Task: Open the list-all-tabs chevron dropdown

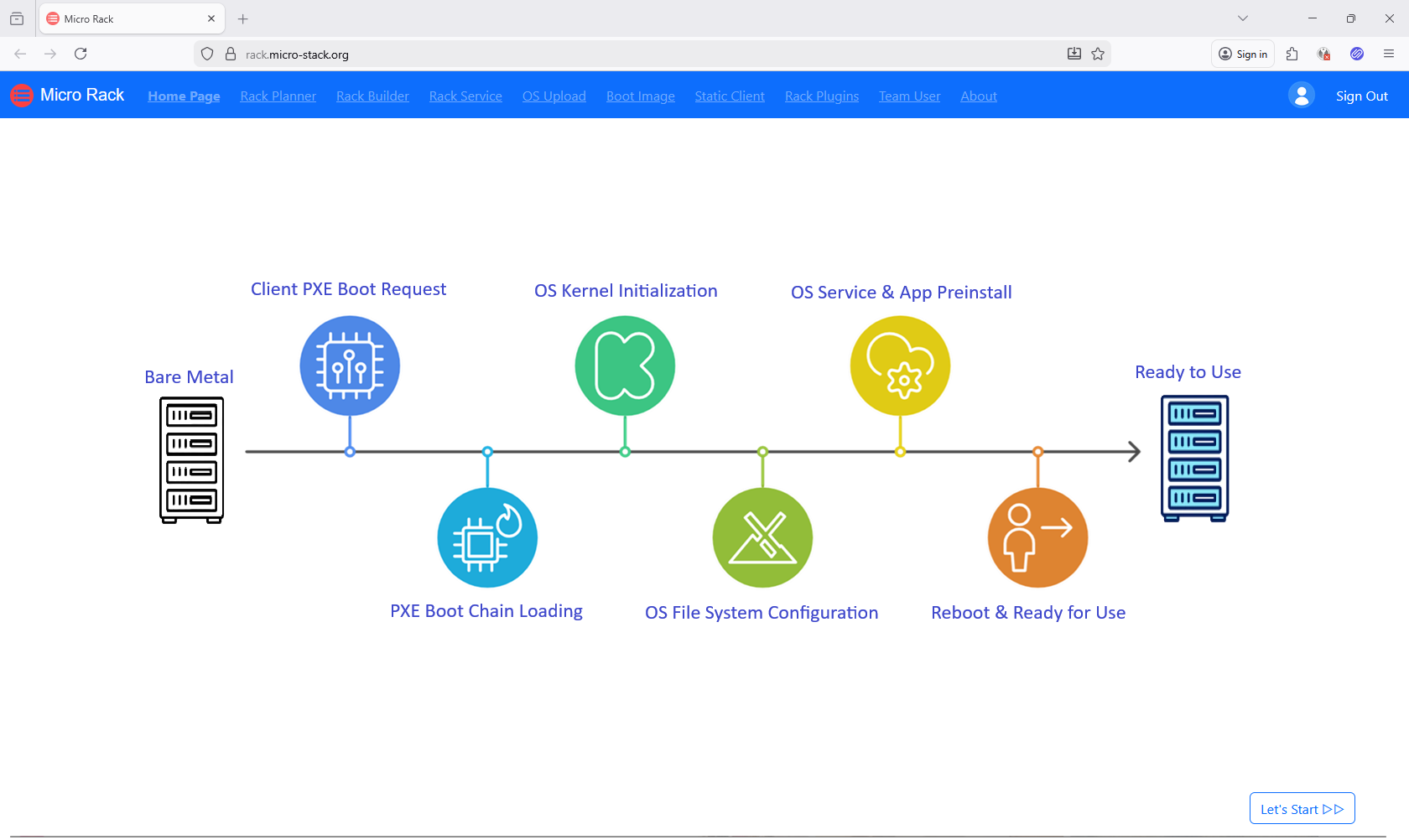Action: coord(1243,18)
